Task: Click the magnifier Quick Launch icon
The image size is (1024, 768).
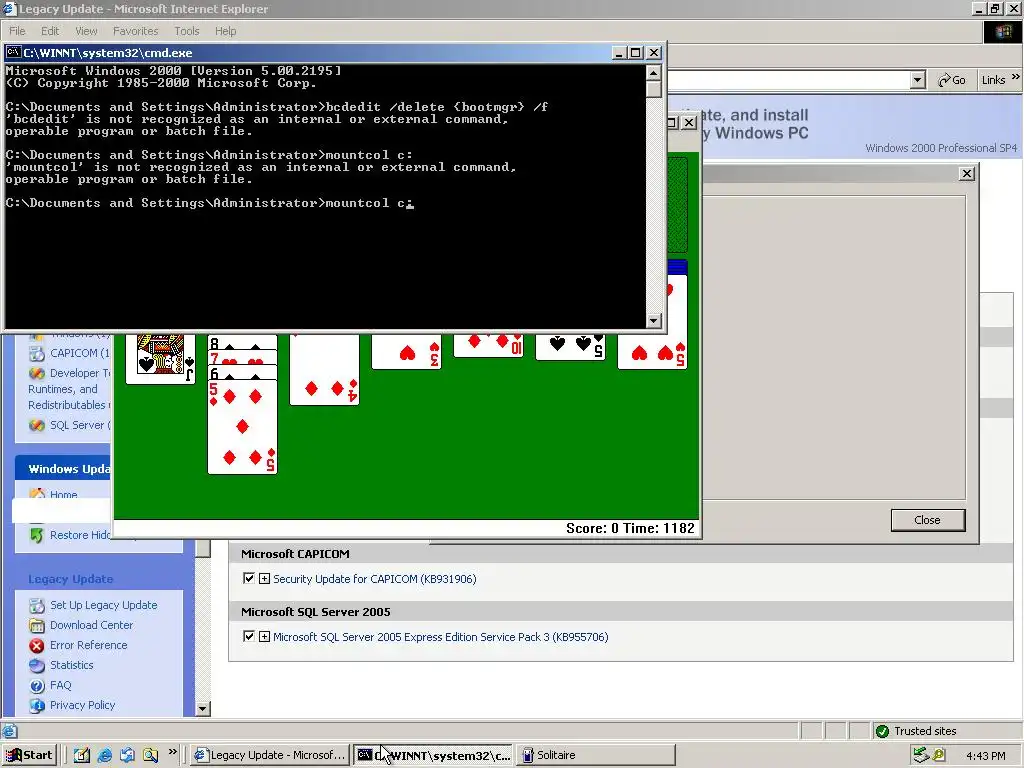Action: 150,755
